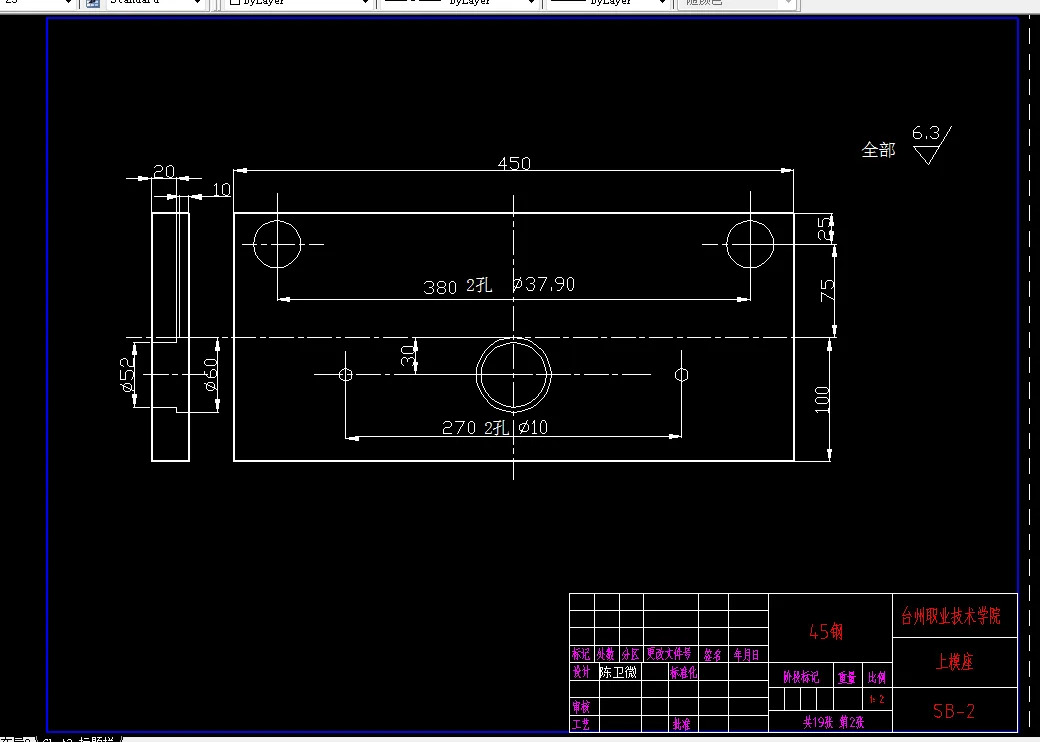The width and height of the screenshot is (1040, 742).
Task: Click the surface roughness triangle symbol
Action: click(929, 154)
